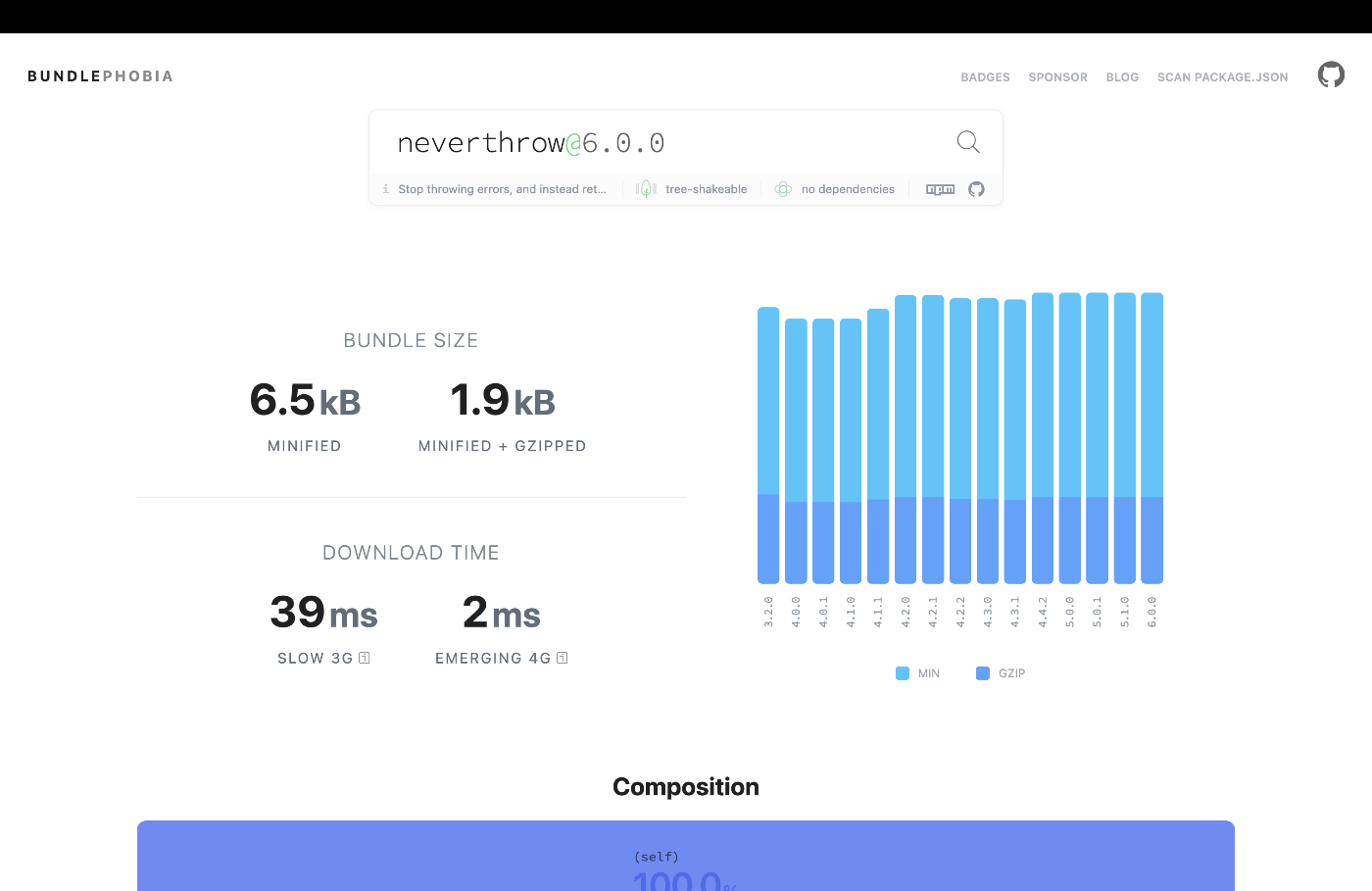
Task: Select the 4.0.0 version bar
Action: (796, 451)
